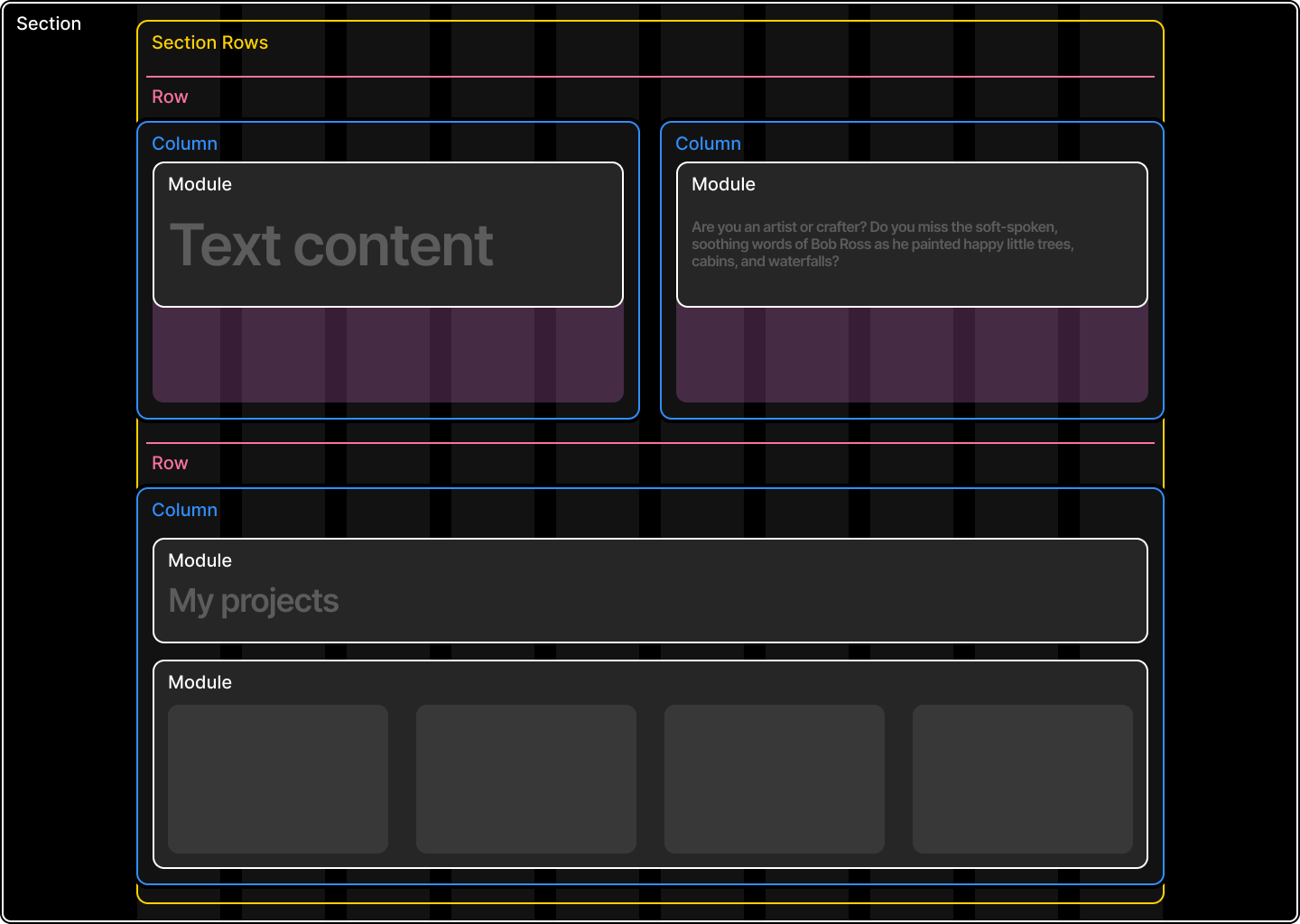Select the Module label above the four placeholder cards
Viewport: 1300px width, 924px height.
coord(200,682)
